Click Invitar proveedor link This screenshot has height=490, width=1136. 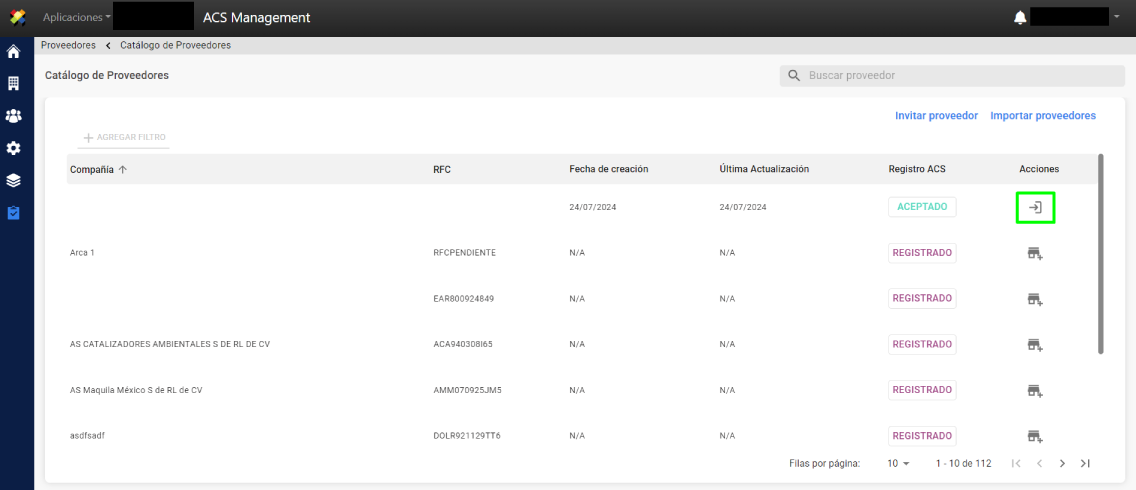pos(937,115)
